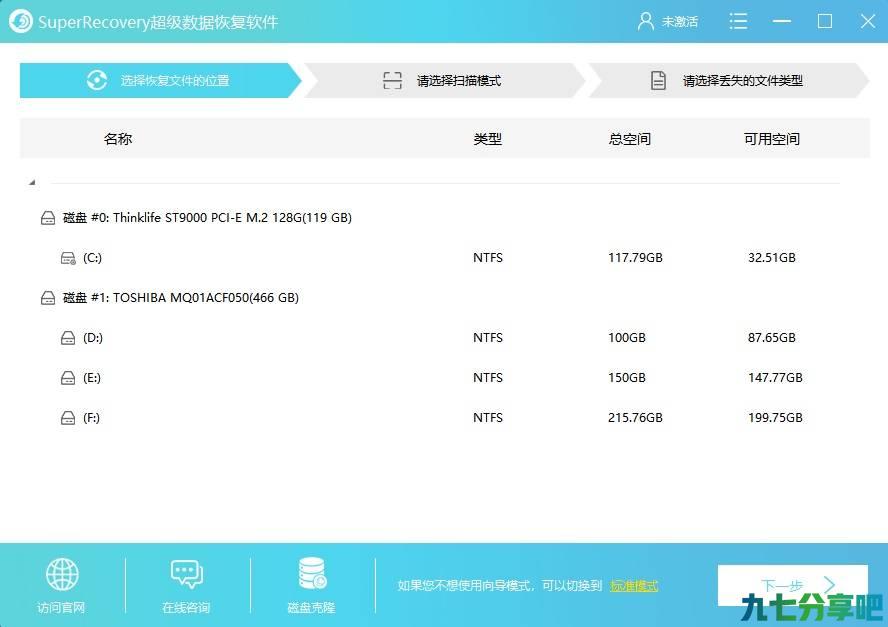Select the (E:) partition row
Viewport: 888px width, 627px height.
(x=444, y=378)
